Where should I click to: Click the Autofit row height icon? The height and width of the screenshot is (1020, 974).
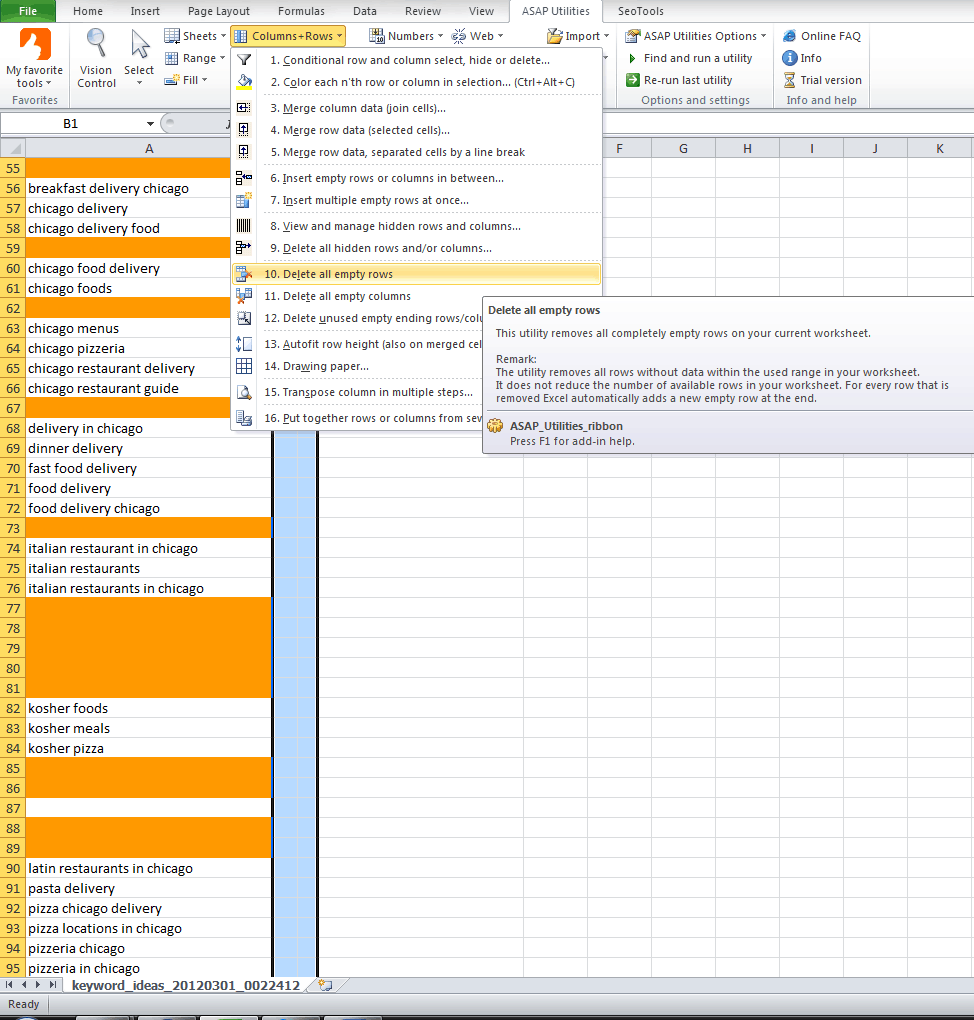coord(244,344)
